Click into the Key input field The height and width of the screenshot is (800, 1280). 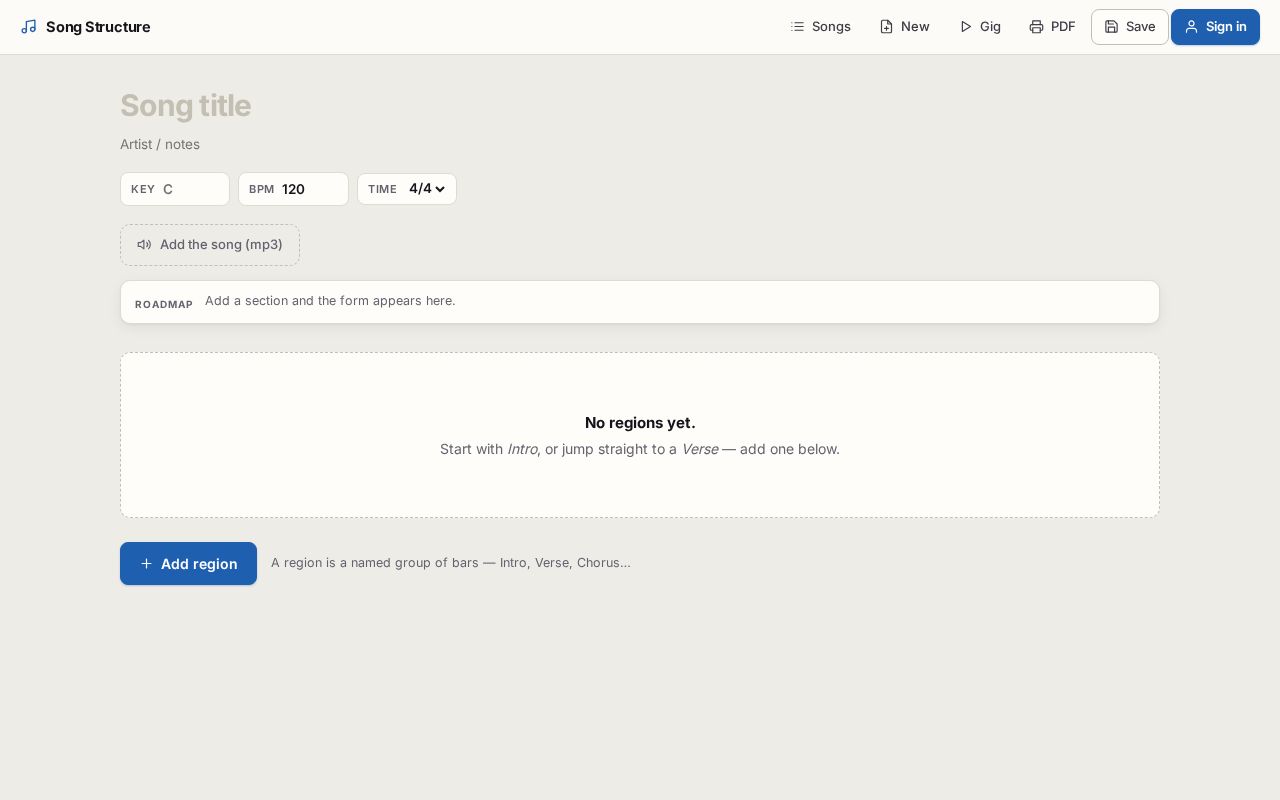[x=192, y=189]
